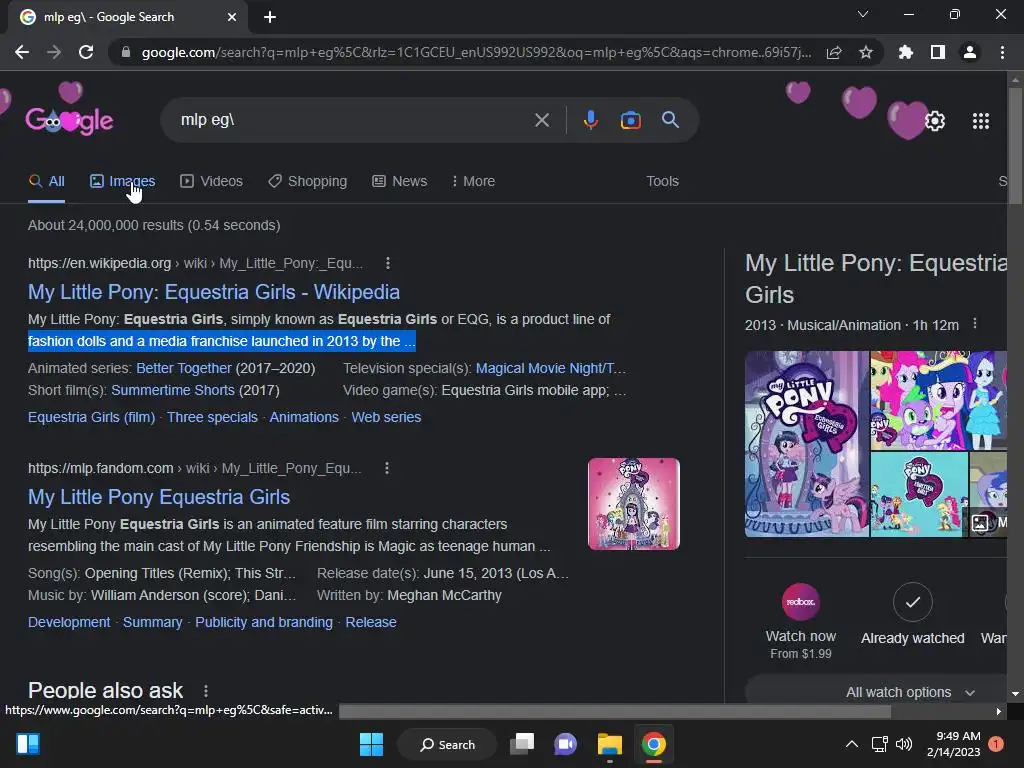
Task: Open top-right cast group image
Action: 938,400
